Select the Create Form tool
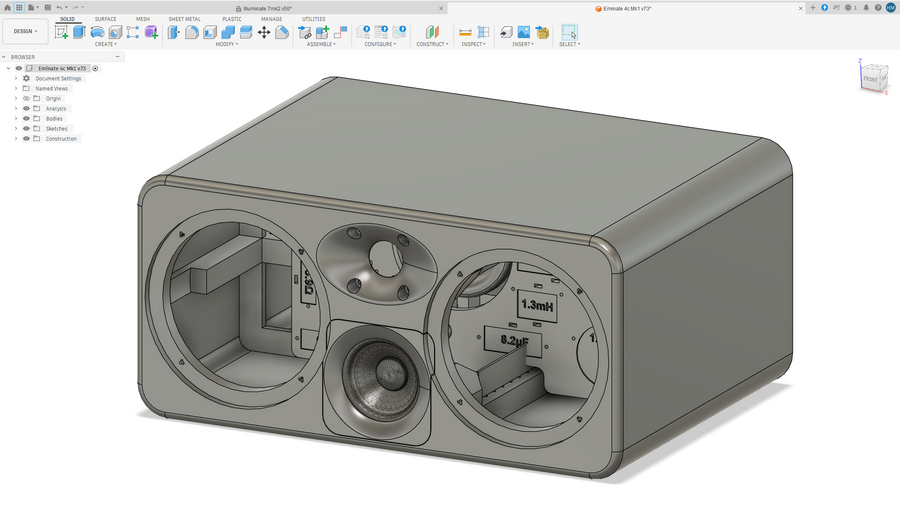This screenshot has height=524, width=900. [151, 32]
